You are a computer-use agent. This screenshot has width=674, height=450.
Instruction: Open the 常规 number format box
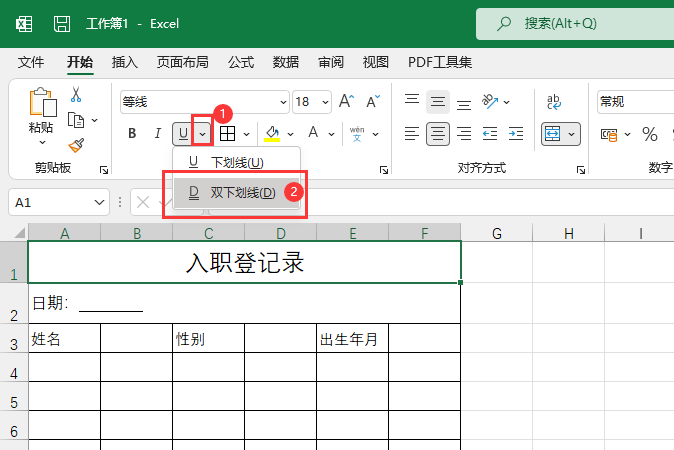tap(635, 102)
